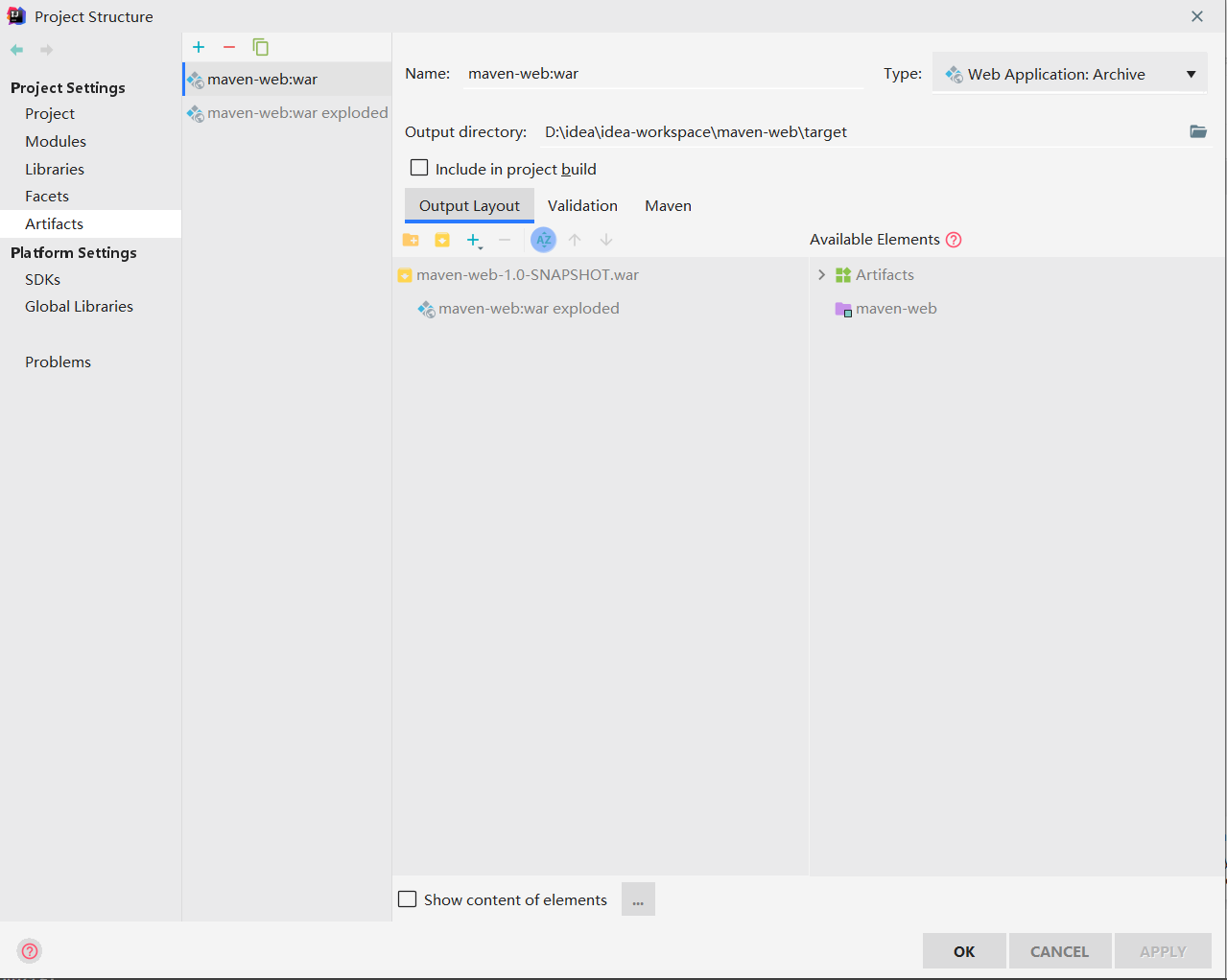Click the Forward navigation arrow
This screenshot has width=1227, height=980.
point(46,50)
